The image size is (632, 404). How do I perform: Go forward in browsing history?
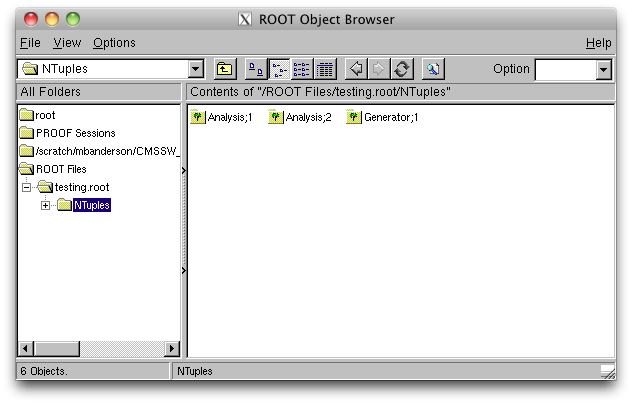click(x=379, y=69)
